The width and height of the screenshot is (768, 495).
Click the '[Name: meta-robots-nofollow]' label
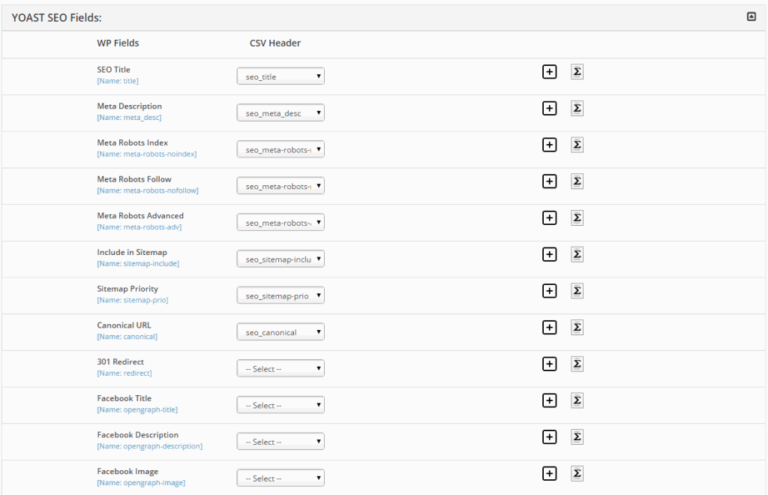point(148,190)
